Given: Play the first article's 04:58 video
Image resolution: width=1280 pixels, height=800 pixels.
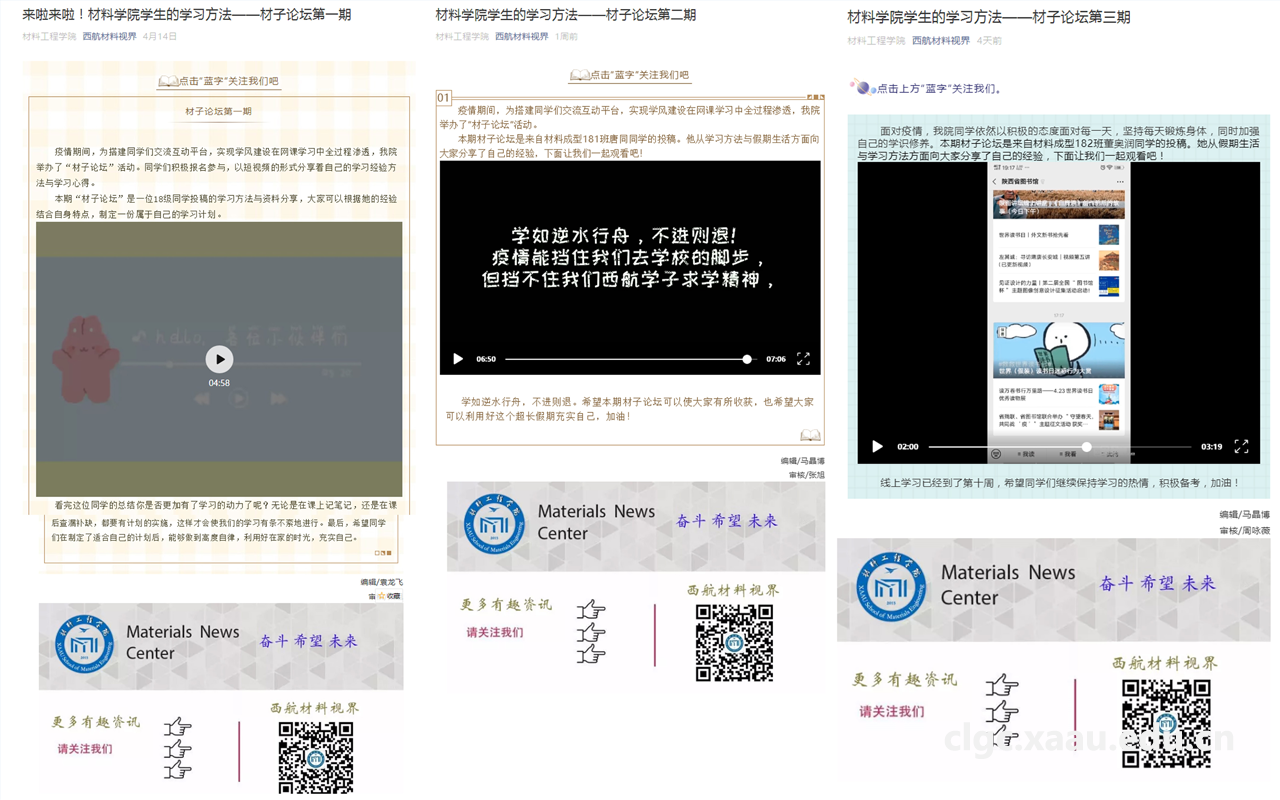Looking at the screenshot, I should pos(219,359).
